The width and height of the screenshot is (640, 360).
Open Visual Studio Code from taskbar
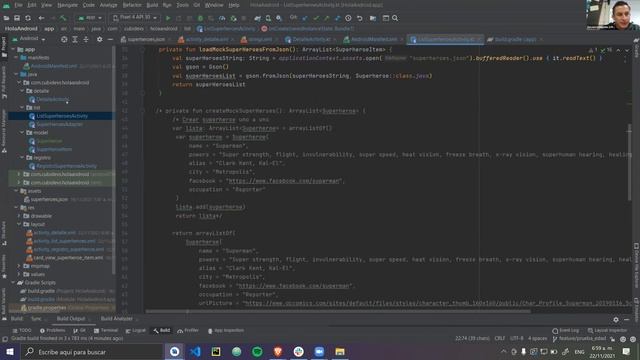click(195, 351)
